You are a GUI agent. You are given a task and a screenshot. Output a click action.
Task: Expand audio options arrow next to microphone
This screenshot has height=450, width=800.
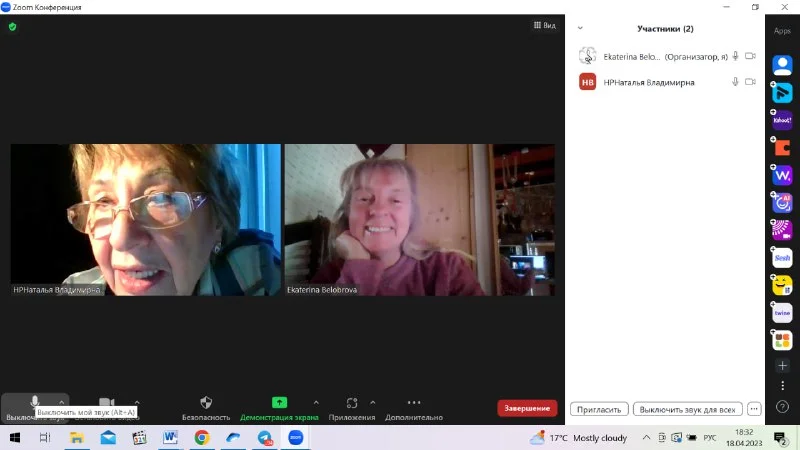coord(62,402)
